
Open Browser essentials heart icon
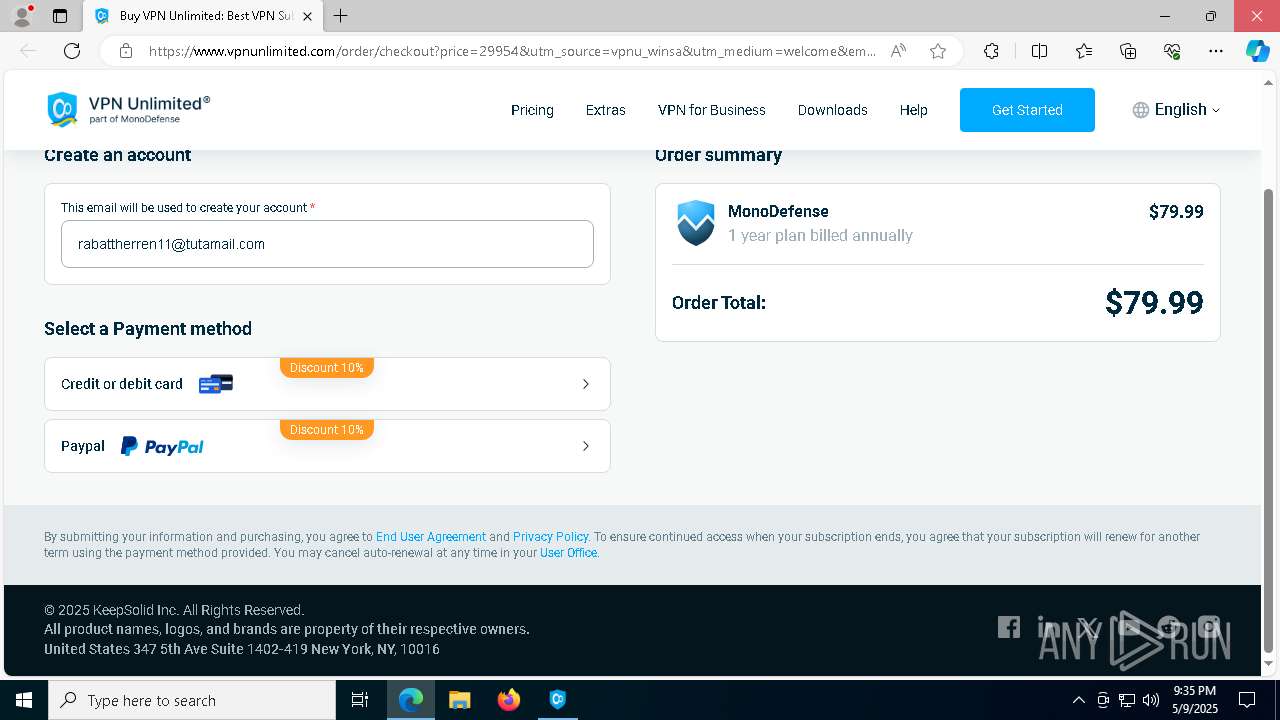pyautogui.click(x=1172, y=51)
